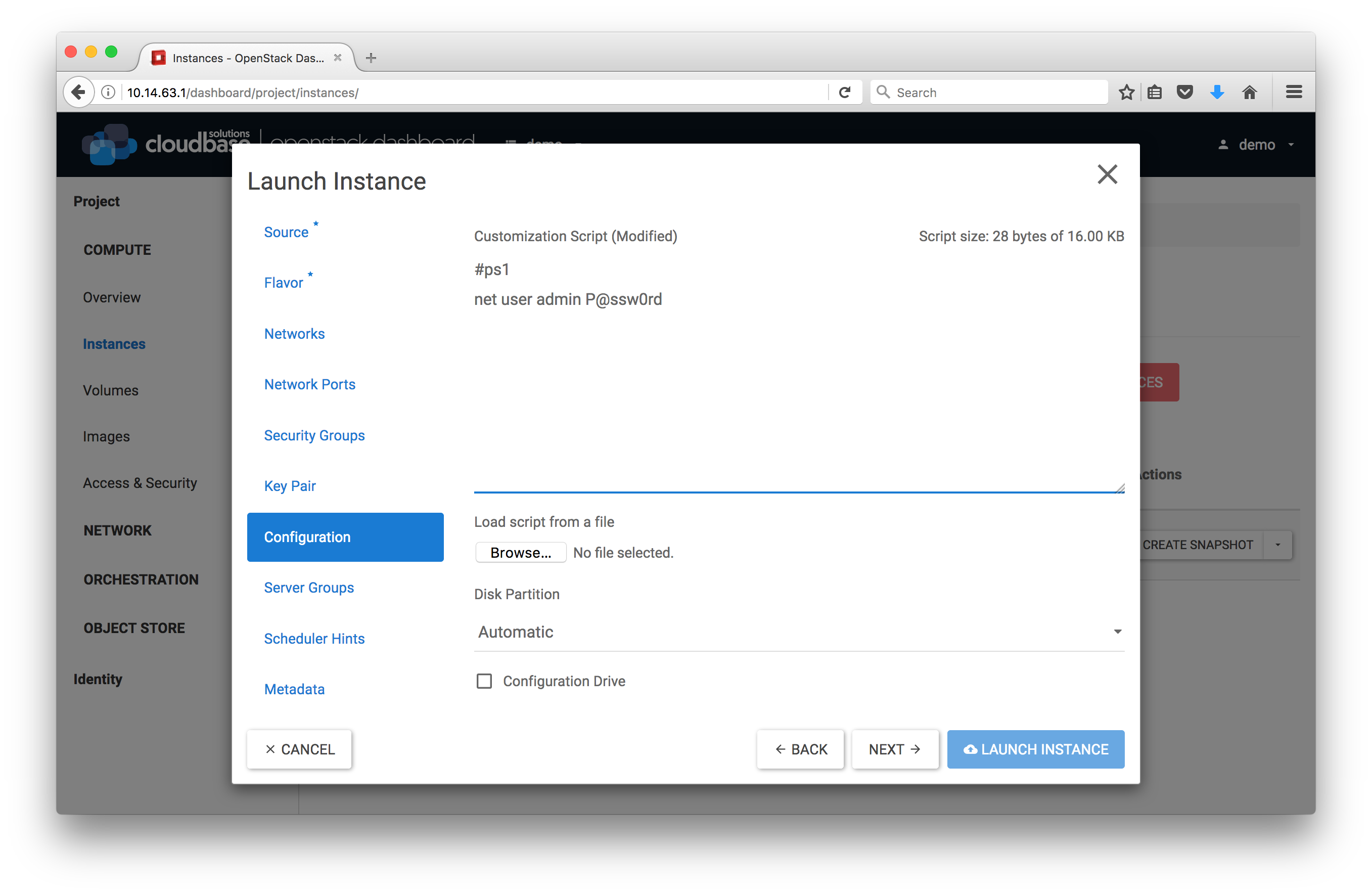Screen dimensions: 1372x895
Task: Close the Launch Instance dialog
Action: pyautogui.click(x=1107, y=174)
